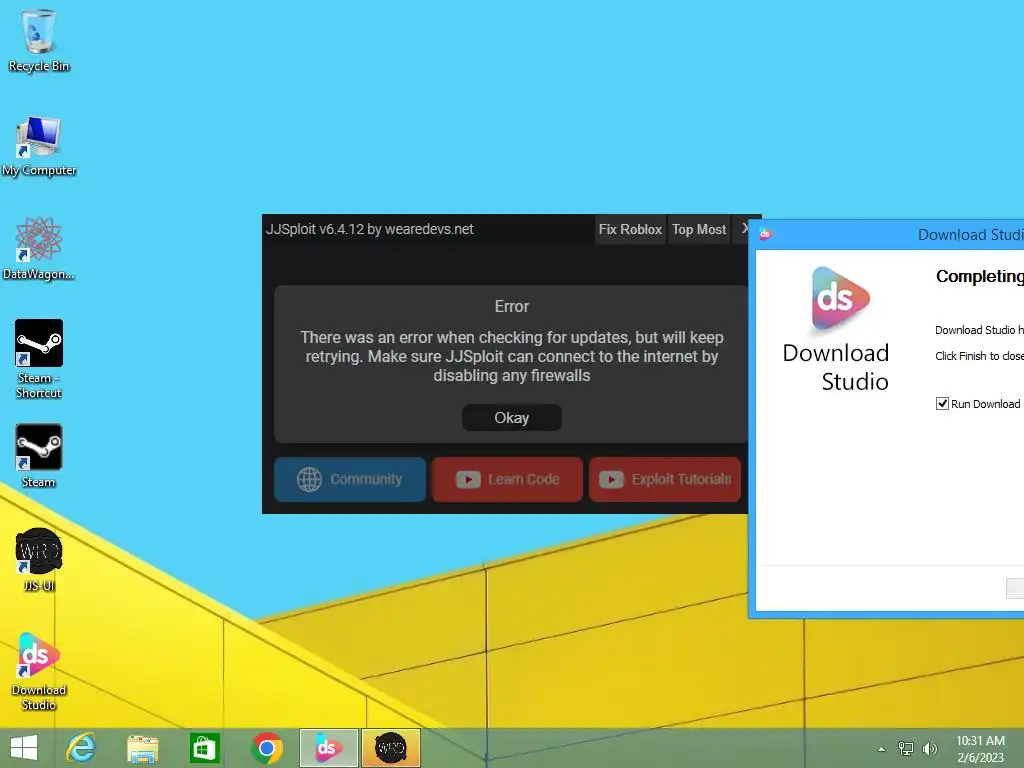Image resolution: width=1024 pixels, height=768 pixels.
Task: Open the Windows Store taskbar icon
Action: tap(204, 748)
